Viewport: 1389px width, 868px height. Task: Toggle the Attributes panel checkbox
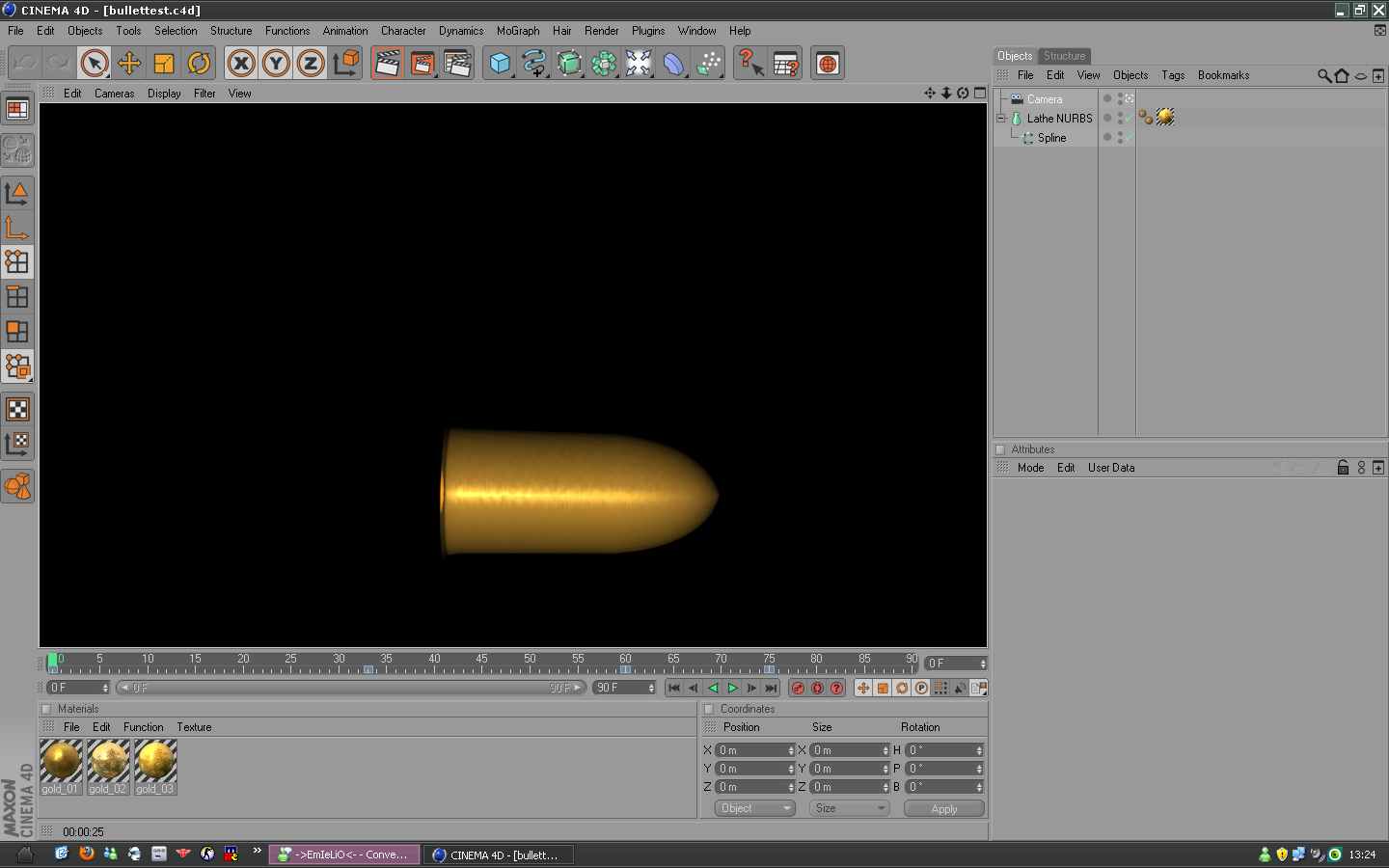click(x=1000, y=449)
